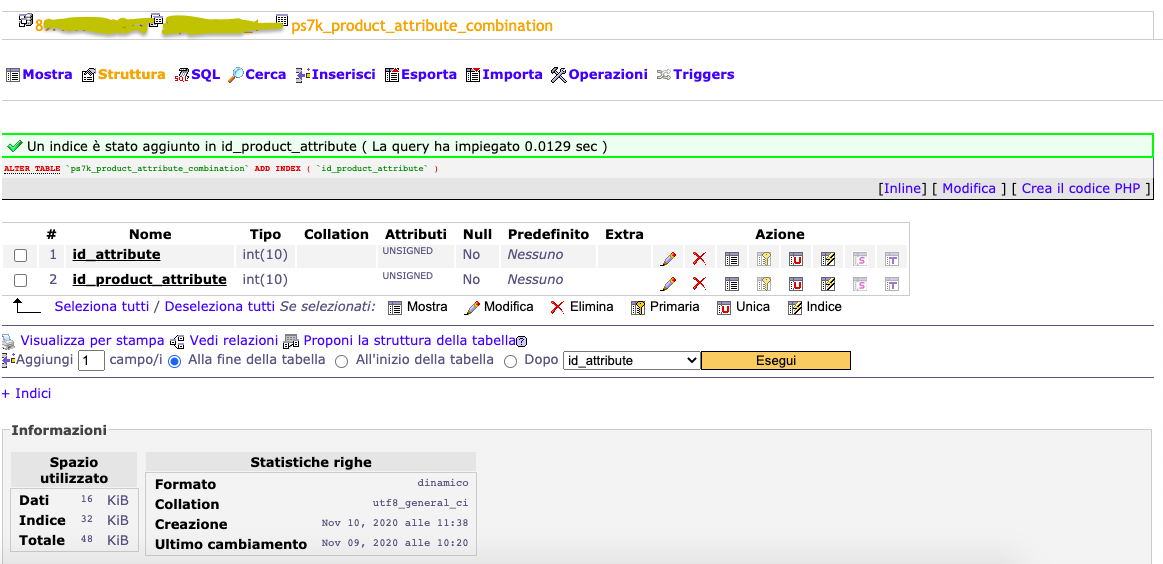Click the unique icon in id_product_attribute row

796,283
